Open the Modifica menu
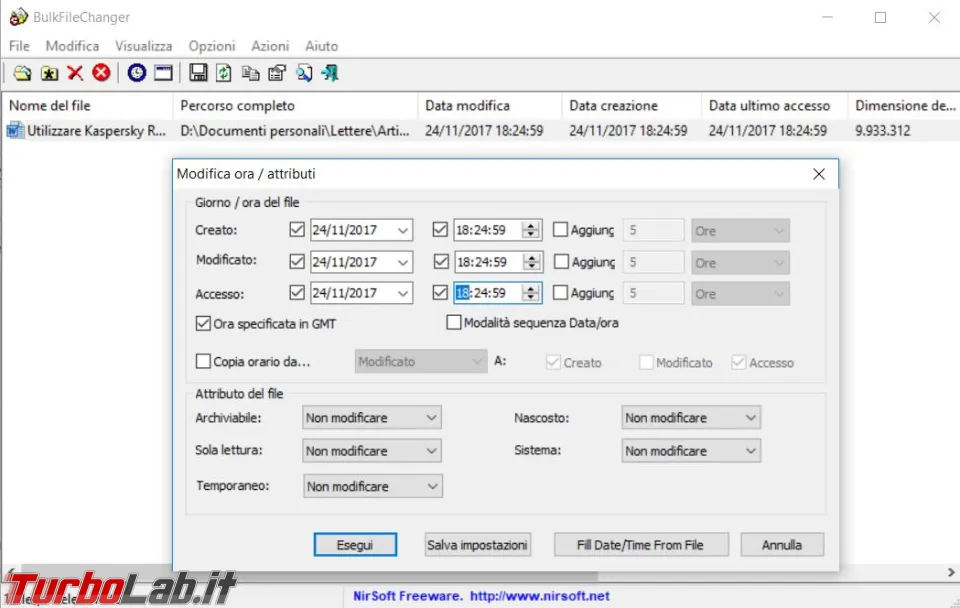This screenshot has height=608, width=960. point(72,46)
